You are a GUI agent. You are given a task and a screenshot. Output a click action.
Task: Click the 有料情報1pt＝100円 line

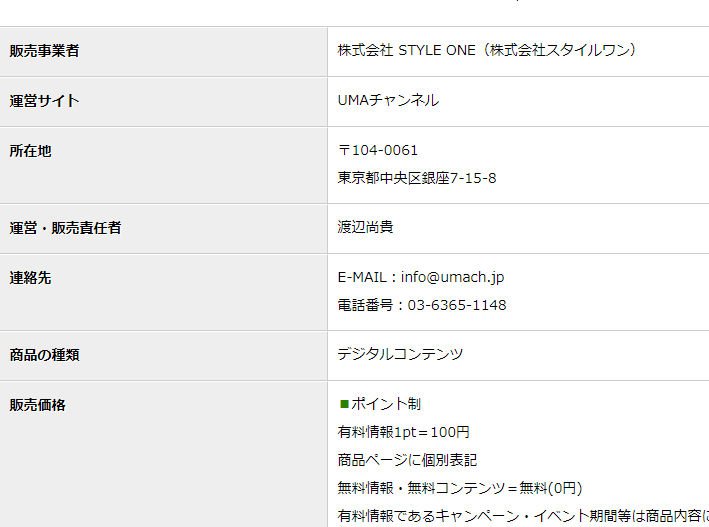pyautogui.click(x=403, y=432)
